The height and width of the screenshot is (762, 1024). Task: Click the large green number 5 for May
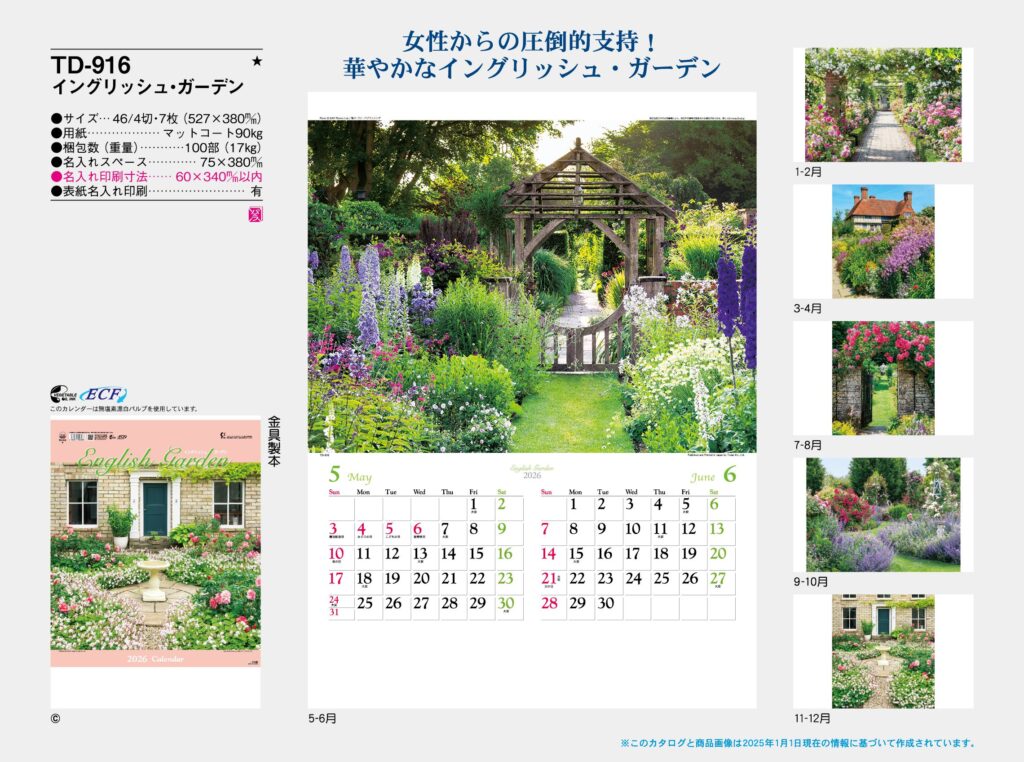tap(335, 474)
